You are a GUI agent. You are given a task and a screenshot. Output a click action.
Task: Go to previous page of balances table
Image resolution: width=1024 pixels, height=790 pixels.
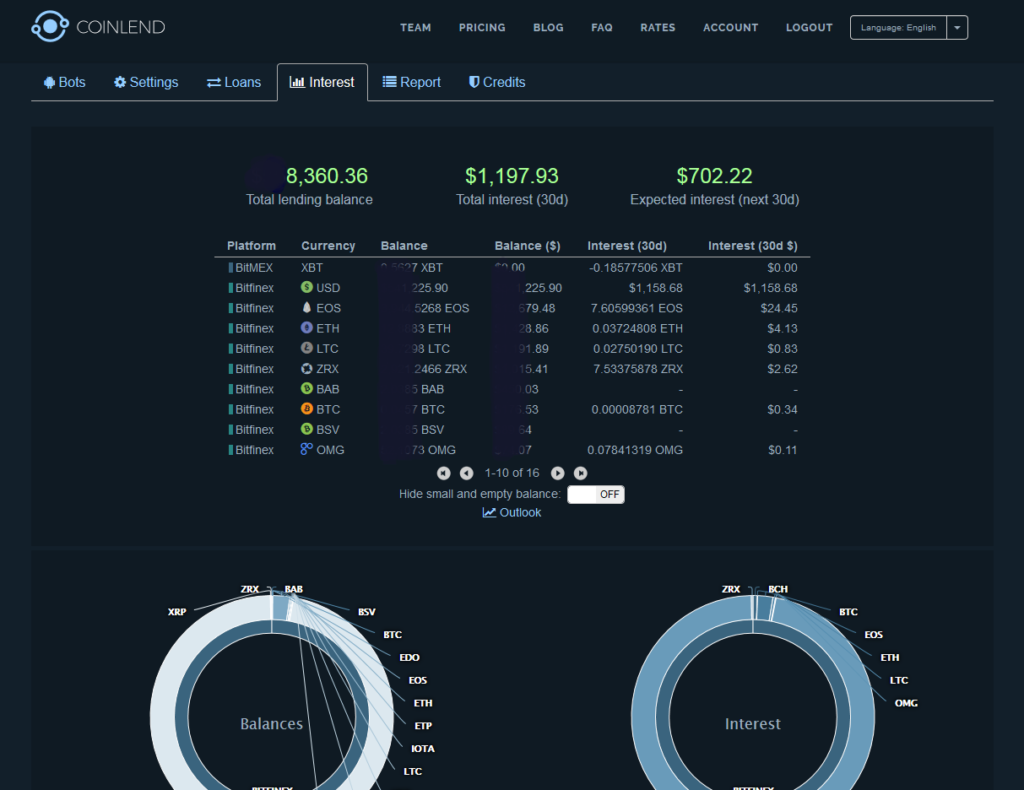[466, 473]
